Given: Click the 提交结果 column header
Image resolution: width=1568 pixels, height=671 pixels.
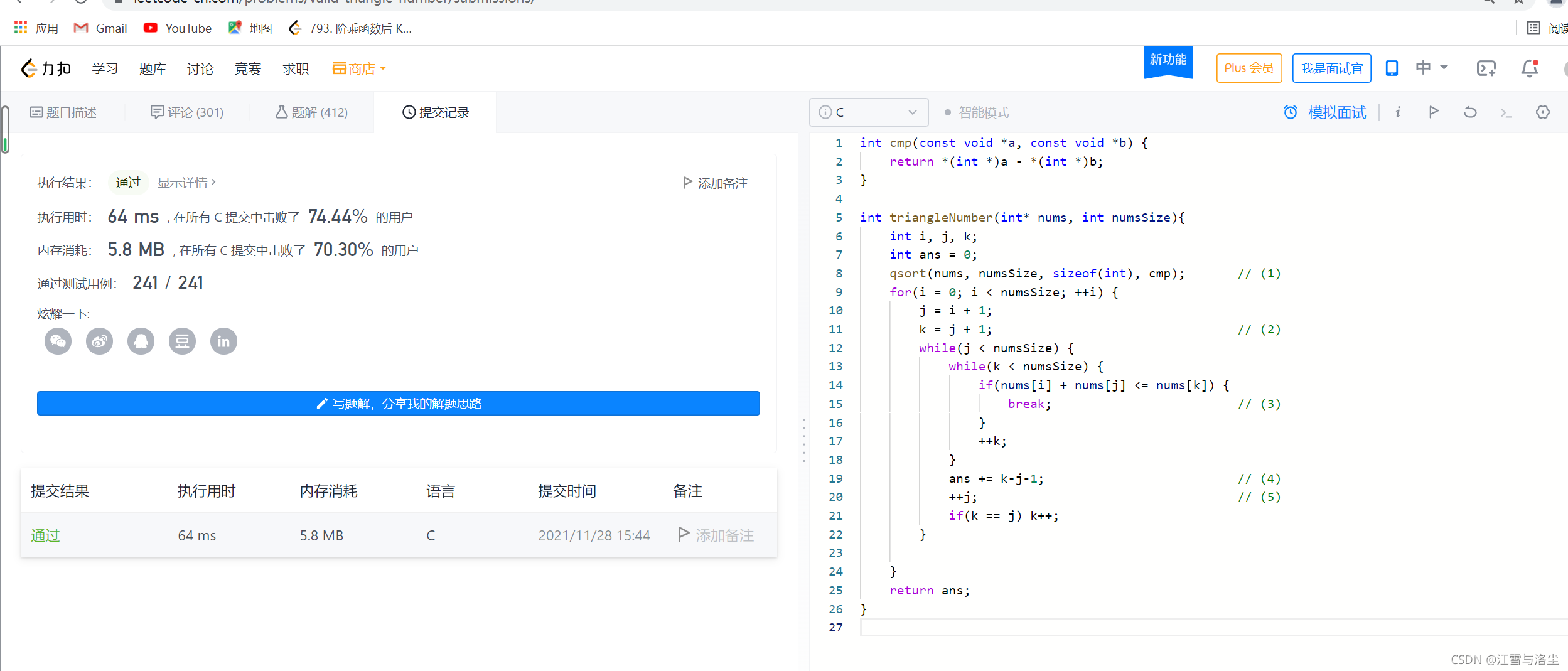Looking at the screenshot, I should (x=60, y=491).
